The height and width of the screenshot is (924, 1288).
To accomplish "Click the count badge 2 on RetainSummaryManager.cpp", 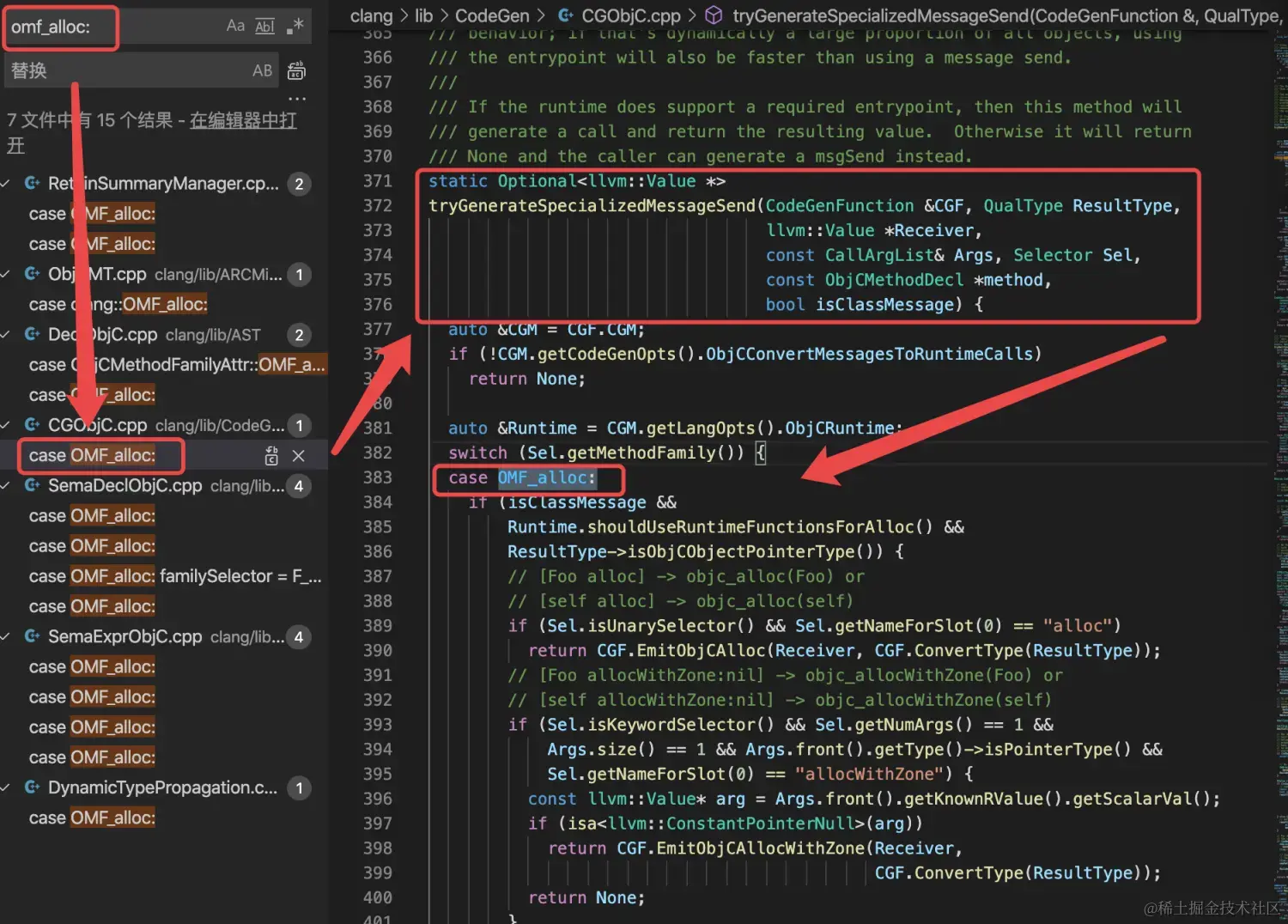I will (x=299, y=184).
